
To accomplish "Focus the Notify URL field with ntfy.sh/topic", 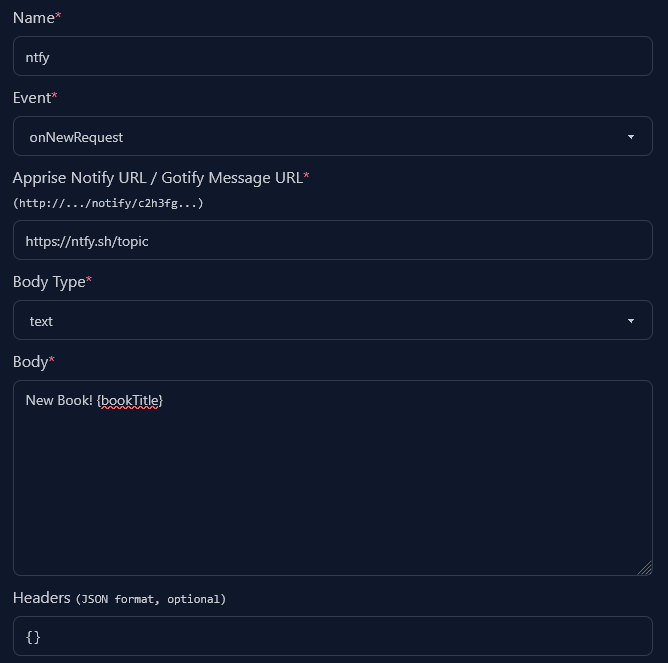I will click(x=332, y=241).
